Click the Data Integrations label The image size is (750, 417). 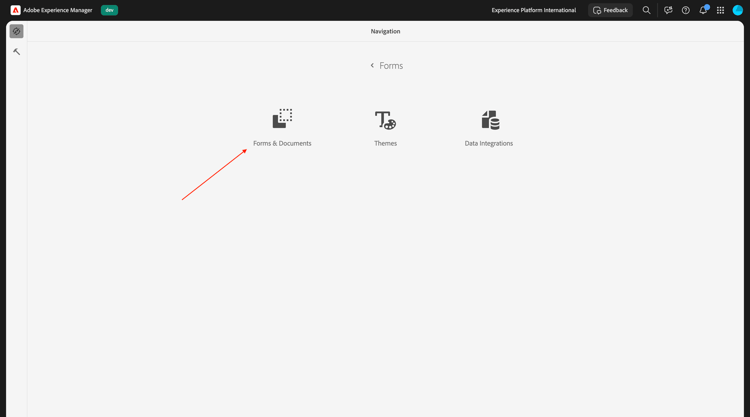click(489, 143)
